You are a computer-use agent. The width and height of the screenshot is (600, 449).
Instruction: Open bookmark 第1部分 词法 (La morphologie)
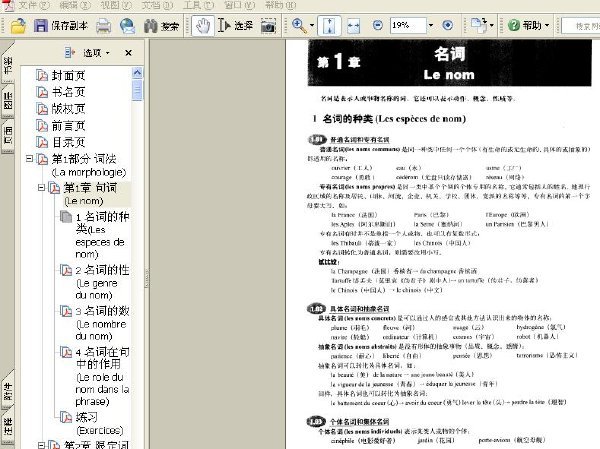click(x=89, y=165)
